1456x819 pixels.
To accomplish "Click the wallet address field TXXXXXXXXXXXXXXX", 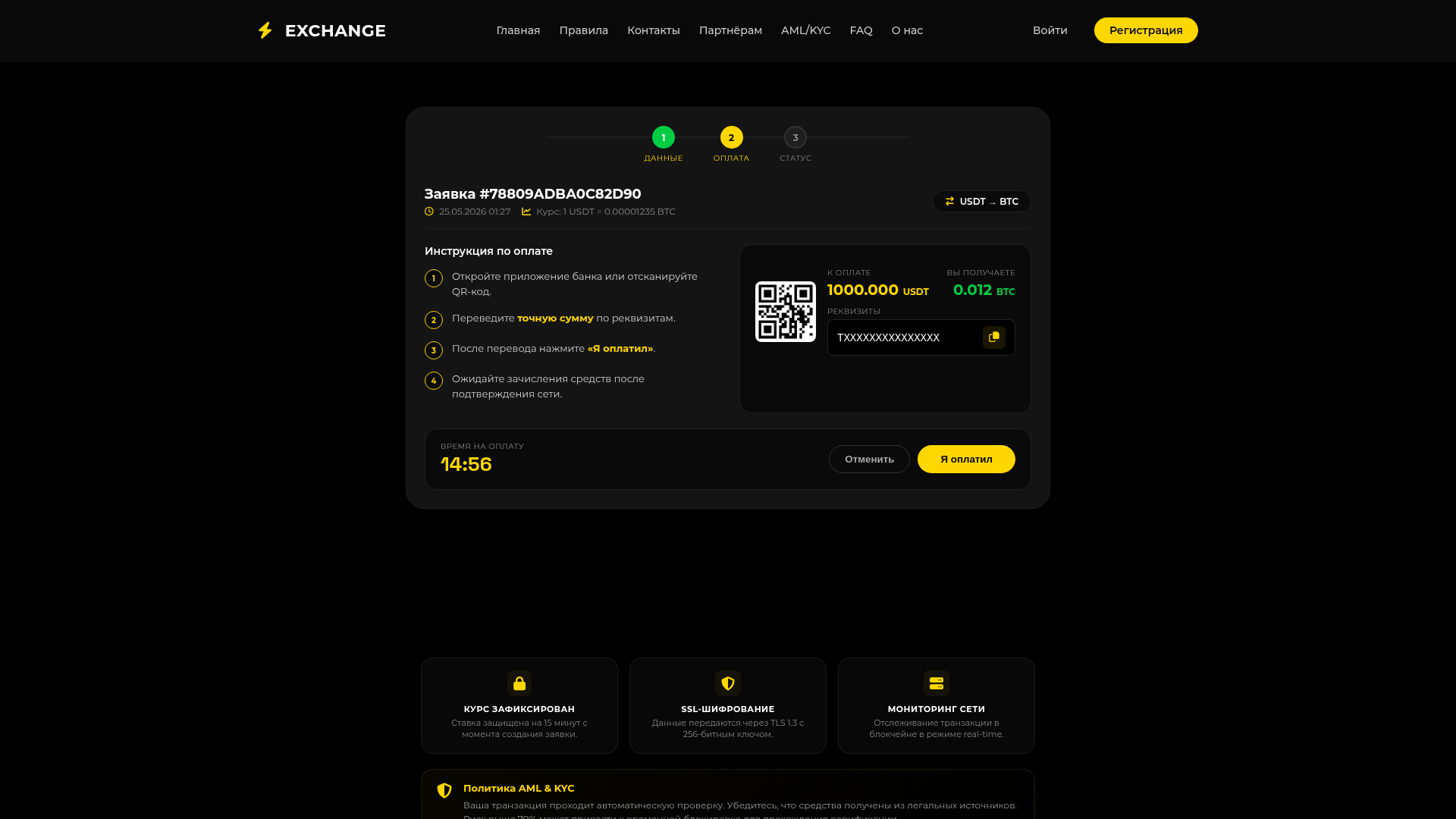I will coord(921,337).
